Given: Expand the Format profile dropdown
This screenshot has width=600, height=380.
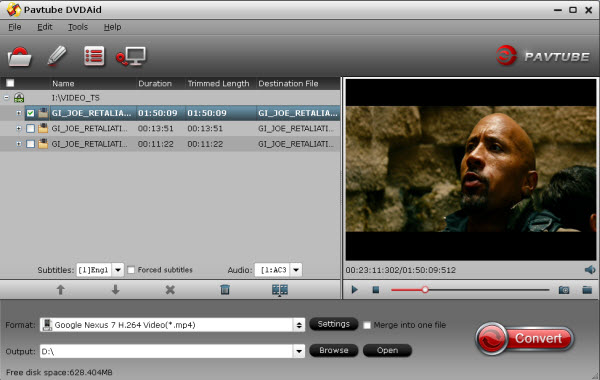Looking at the screenshot, I should tap(299, 325).
